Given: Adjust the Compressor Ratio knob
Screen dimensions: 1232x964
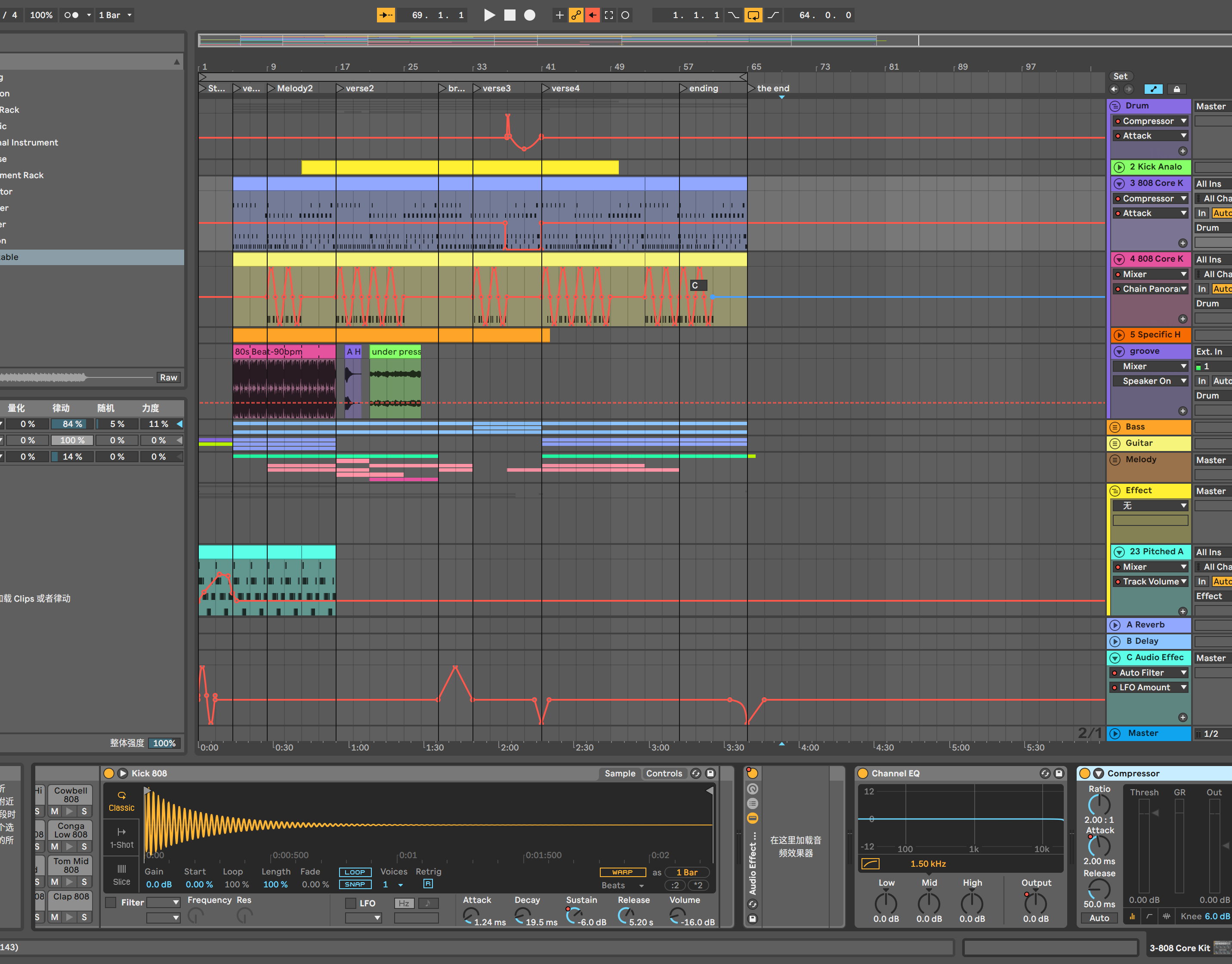Looking at the screenshot, I should click(x=1099, y=805).
